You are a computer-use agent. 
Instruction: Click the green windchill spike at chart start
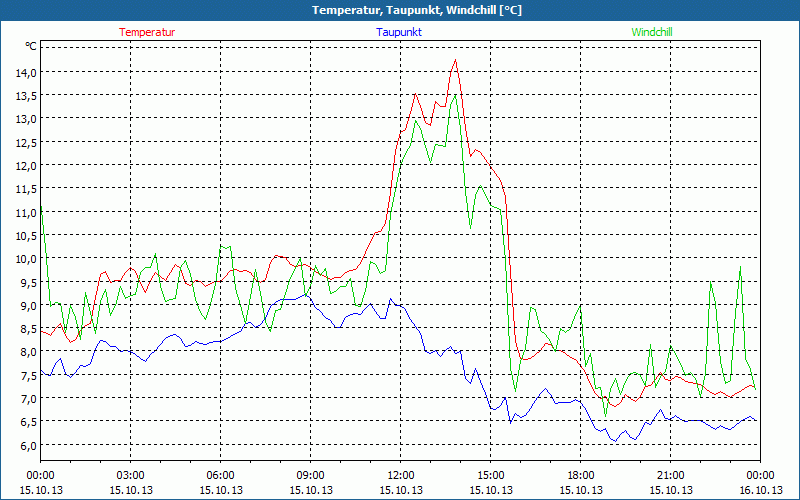click(x=42, y=208)
